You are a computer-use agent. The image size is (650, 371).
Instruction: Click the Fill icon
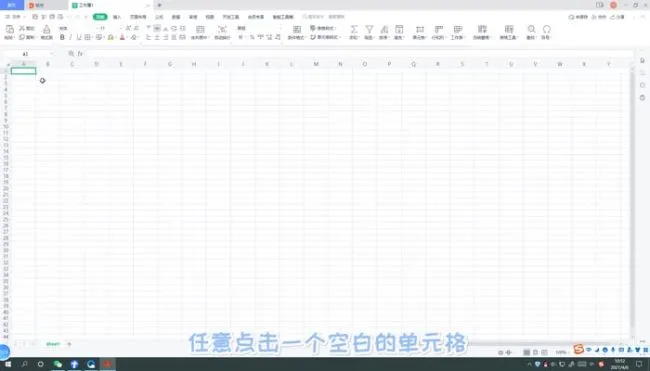coord(399,29)
